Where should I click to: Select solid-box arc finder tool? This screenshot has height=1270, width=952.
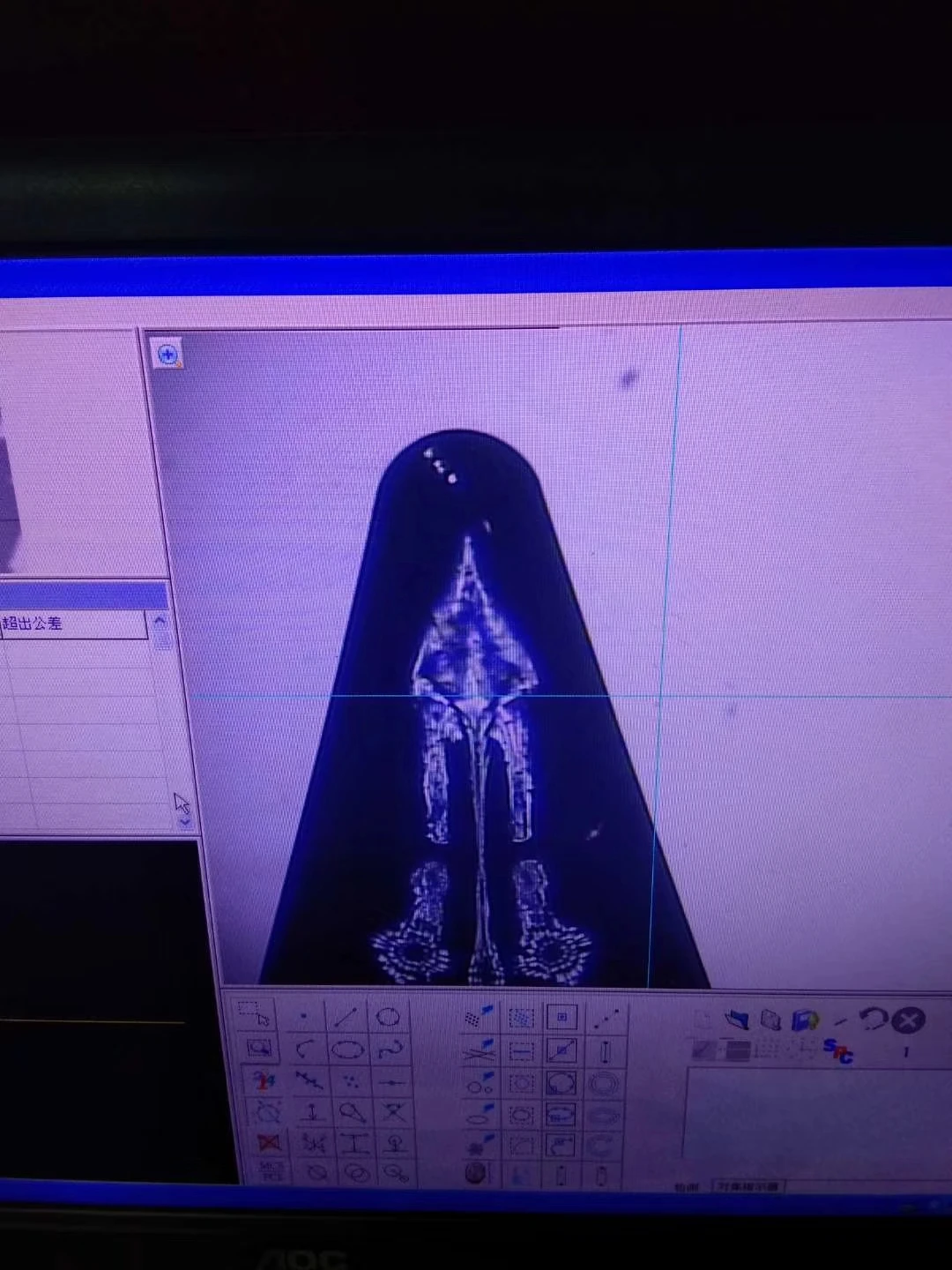[x=562, y=1145]
